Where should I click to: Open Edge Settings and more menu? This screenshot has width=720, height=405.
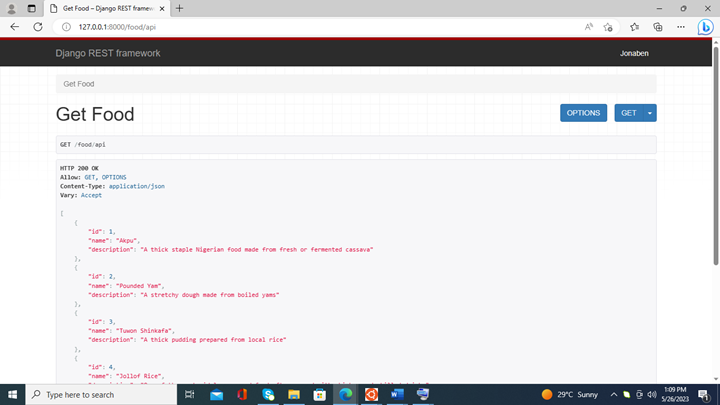click(681, 27)
